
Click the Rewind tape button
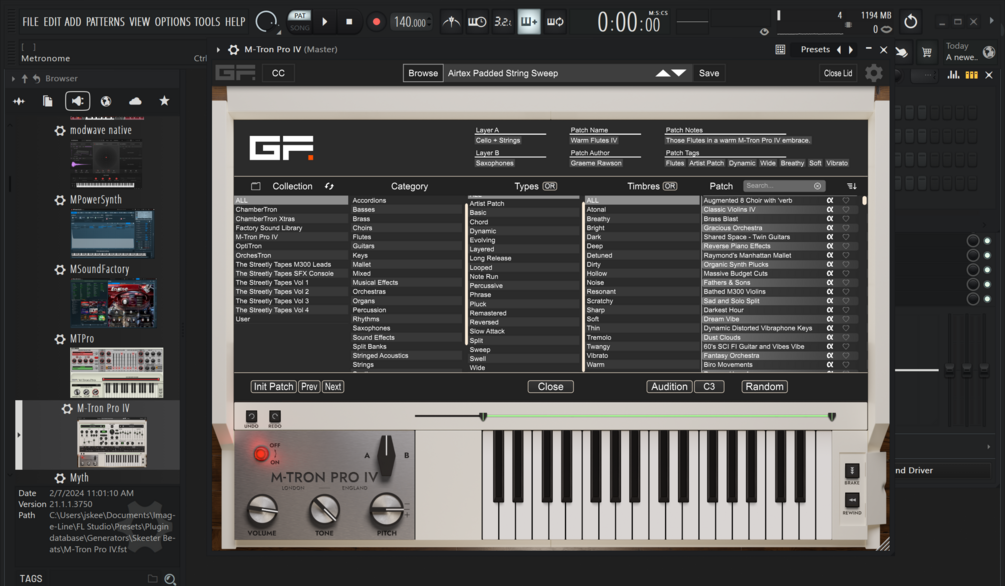[852, 500]
